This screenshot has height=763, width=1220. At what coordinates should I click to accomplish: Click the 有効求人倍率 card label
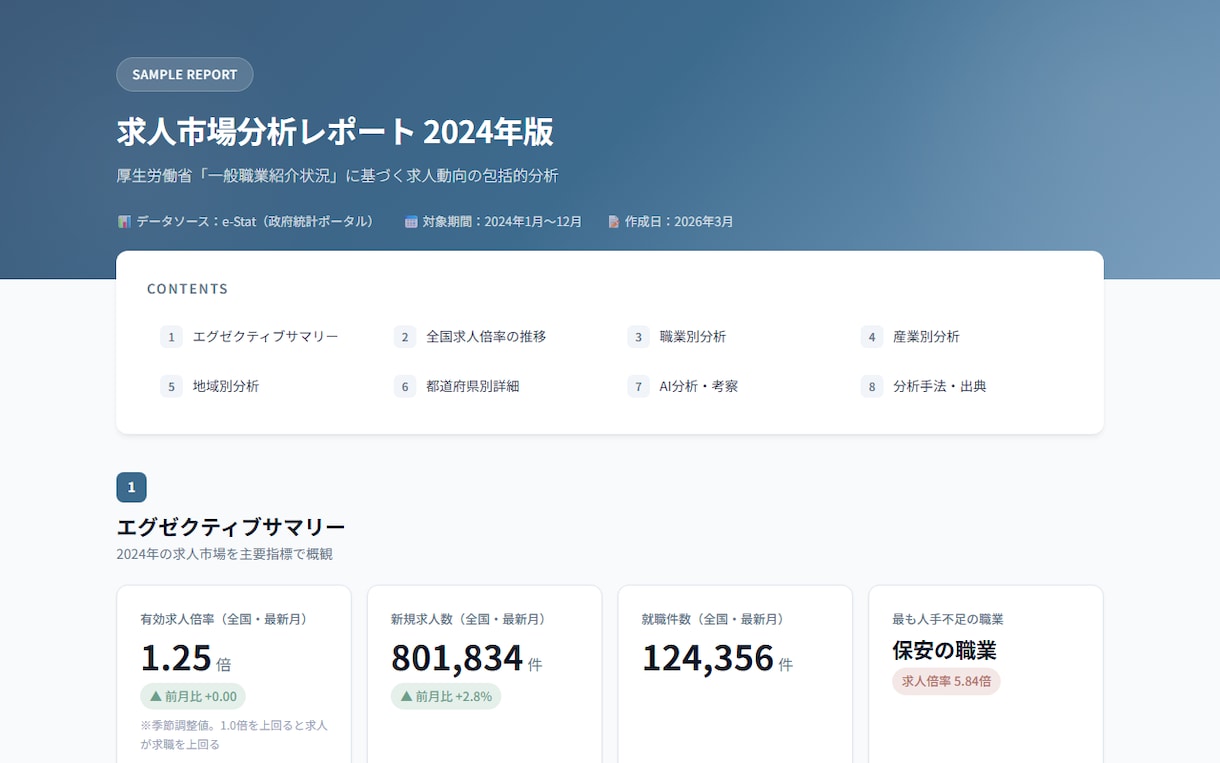224,620
